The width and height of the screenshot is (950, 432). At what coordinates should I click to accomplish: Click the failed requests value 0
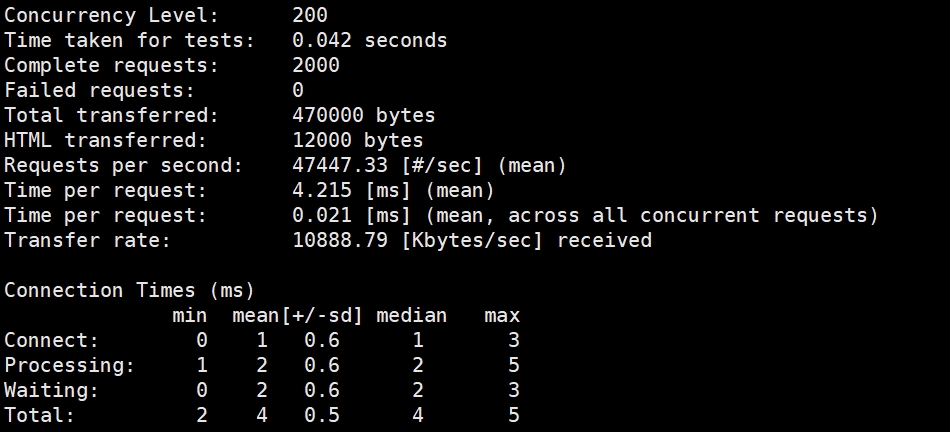tap(298, 90)
